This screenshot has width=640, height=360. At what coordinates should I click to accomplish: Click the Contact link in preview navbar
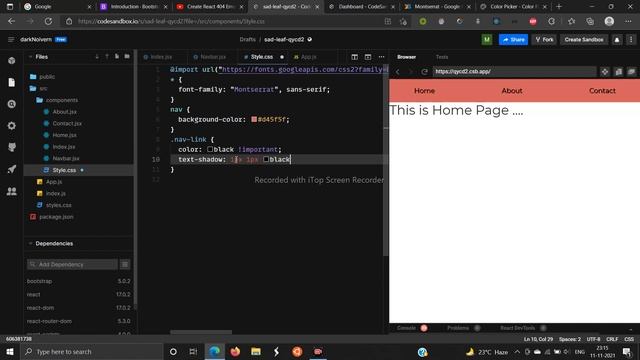click(x=602, y=91)
